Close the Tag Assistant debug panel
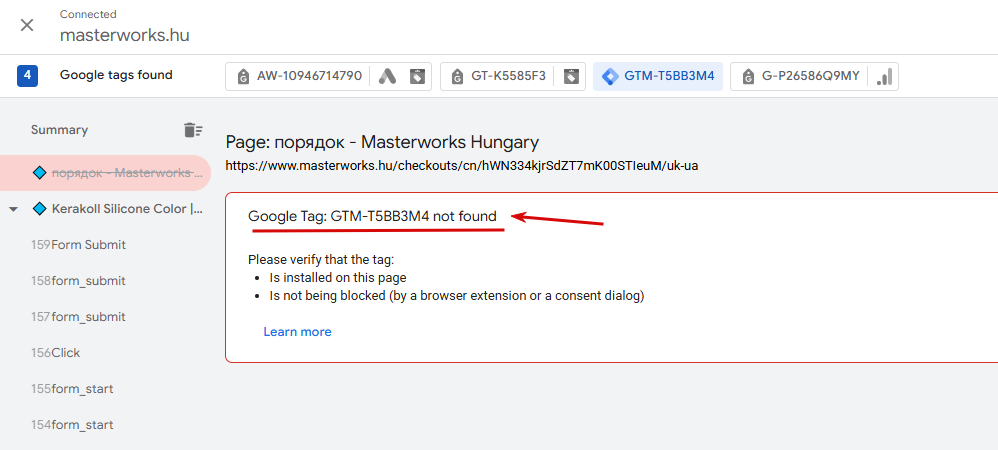 (x=27, y=25)
